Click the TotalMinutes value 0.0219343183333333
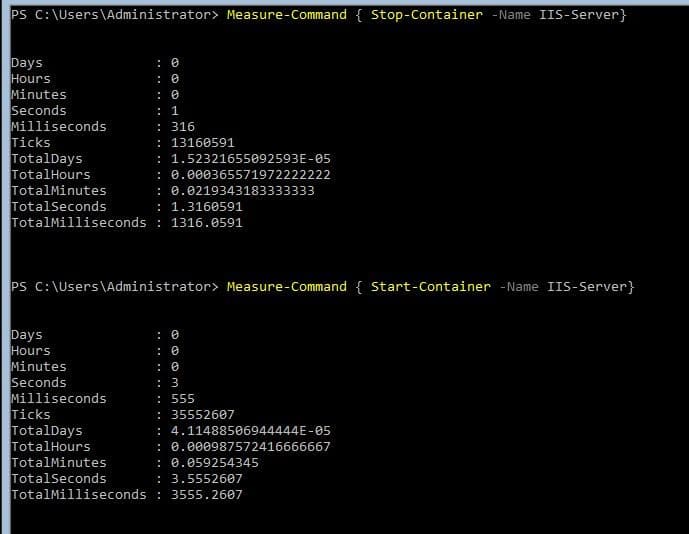Image resolution: width=689 pixels, height=534 pixels. point(243,191)
